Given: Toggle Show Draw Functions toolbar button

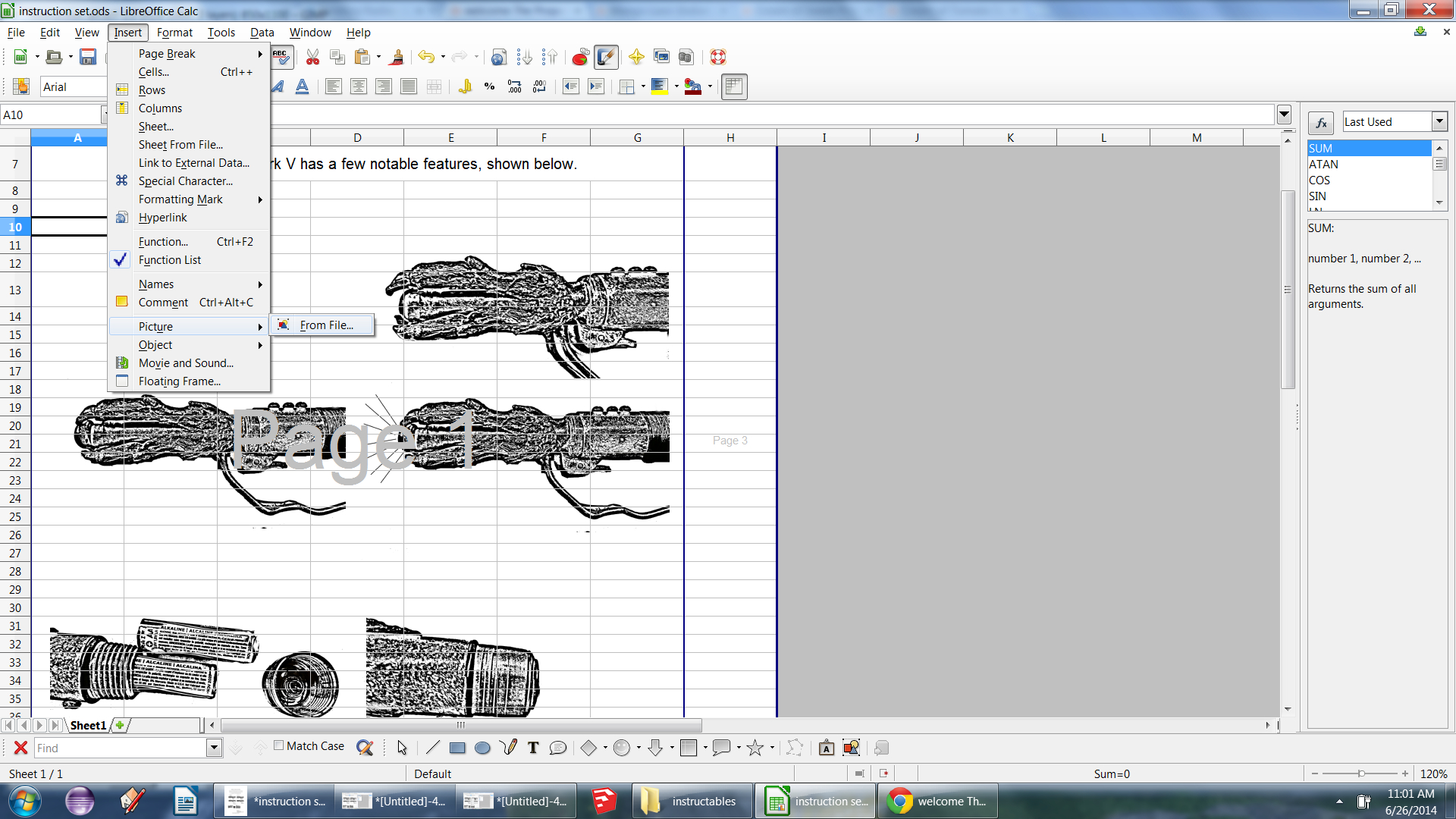Looking at the screenshot, I should point(607,57).
